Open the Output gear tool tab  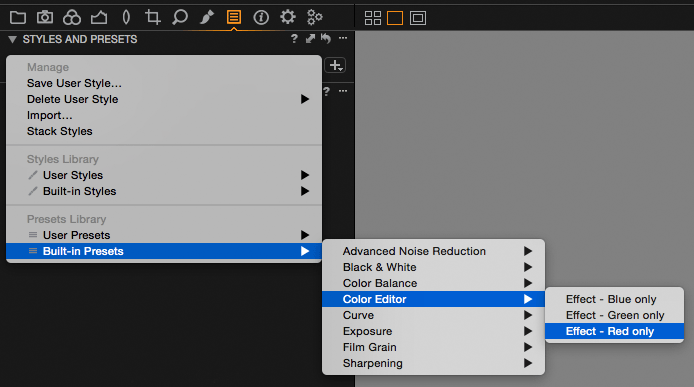click(x=288, y=17)
